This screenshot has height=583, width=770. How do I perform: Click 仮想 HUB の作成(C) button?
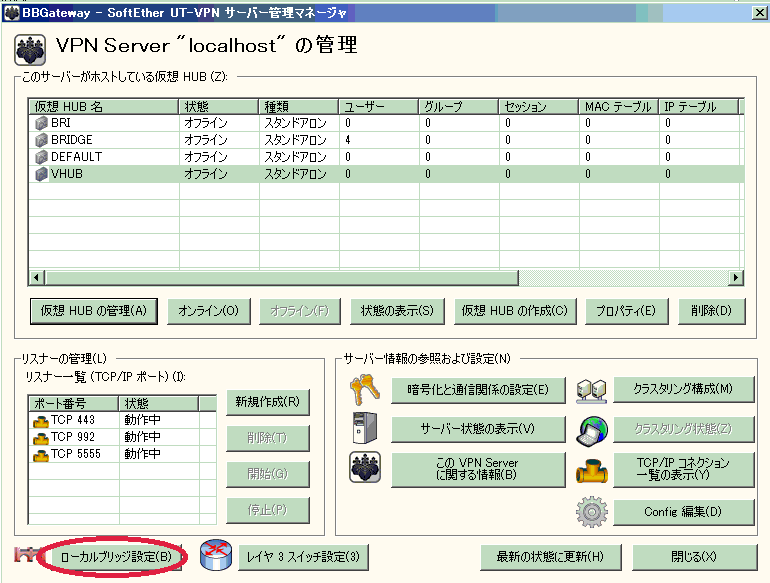[x=515, y=311]
